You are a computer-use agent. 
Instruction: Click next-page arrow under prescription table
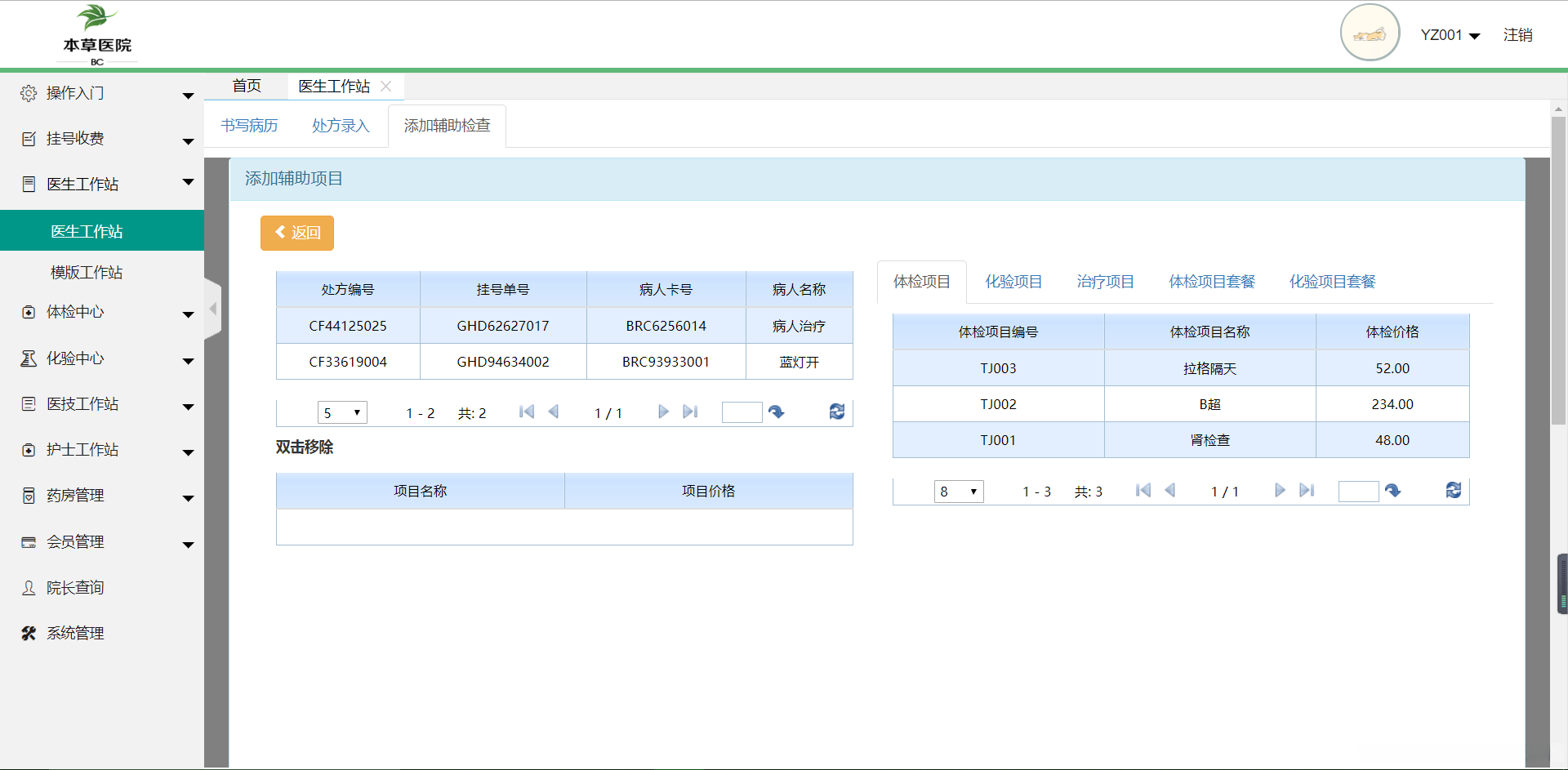[663, 412]
